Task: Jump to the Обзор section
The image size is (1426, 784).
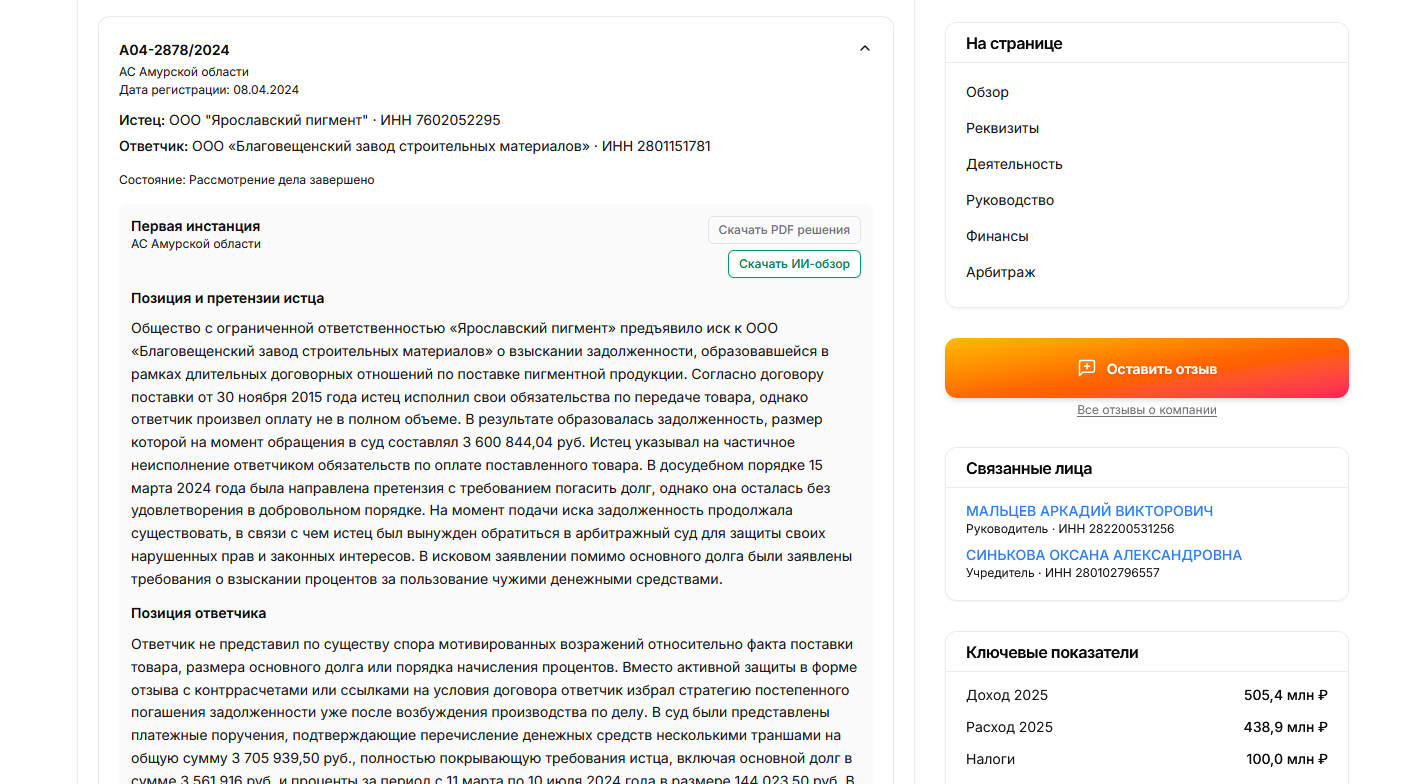Action: coord(987,92)
